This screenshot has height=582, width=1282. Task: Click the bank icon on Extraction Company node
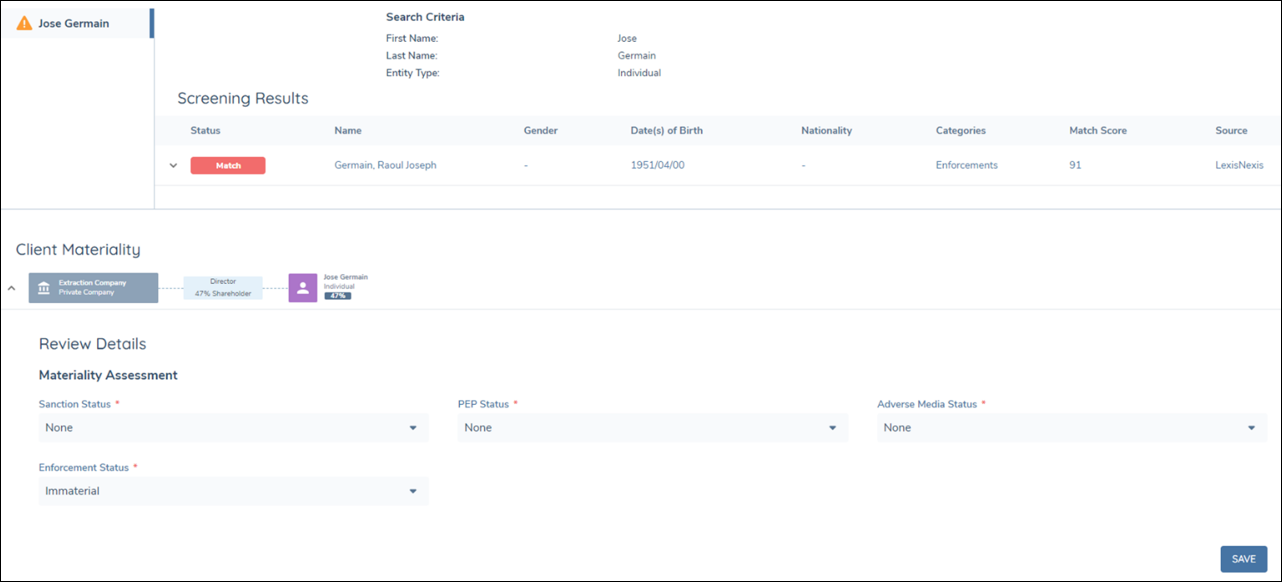click(x=44, y=287)
